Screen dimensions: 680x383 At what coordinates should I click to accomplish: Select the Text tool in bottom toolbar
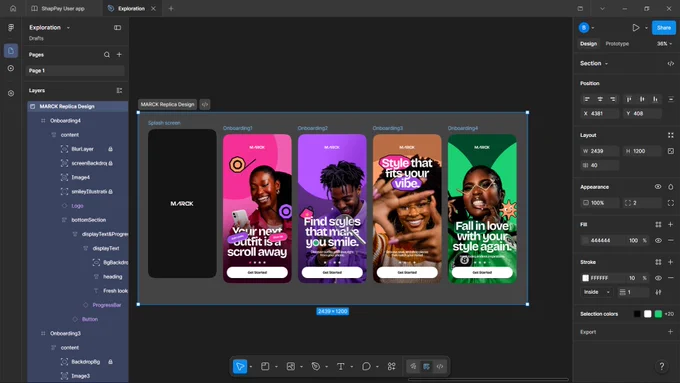click(x=341, y=367)
